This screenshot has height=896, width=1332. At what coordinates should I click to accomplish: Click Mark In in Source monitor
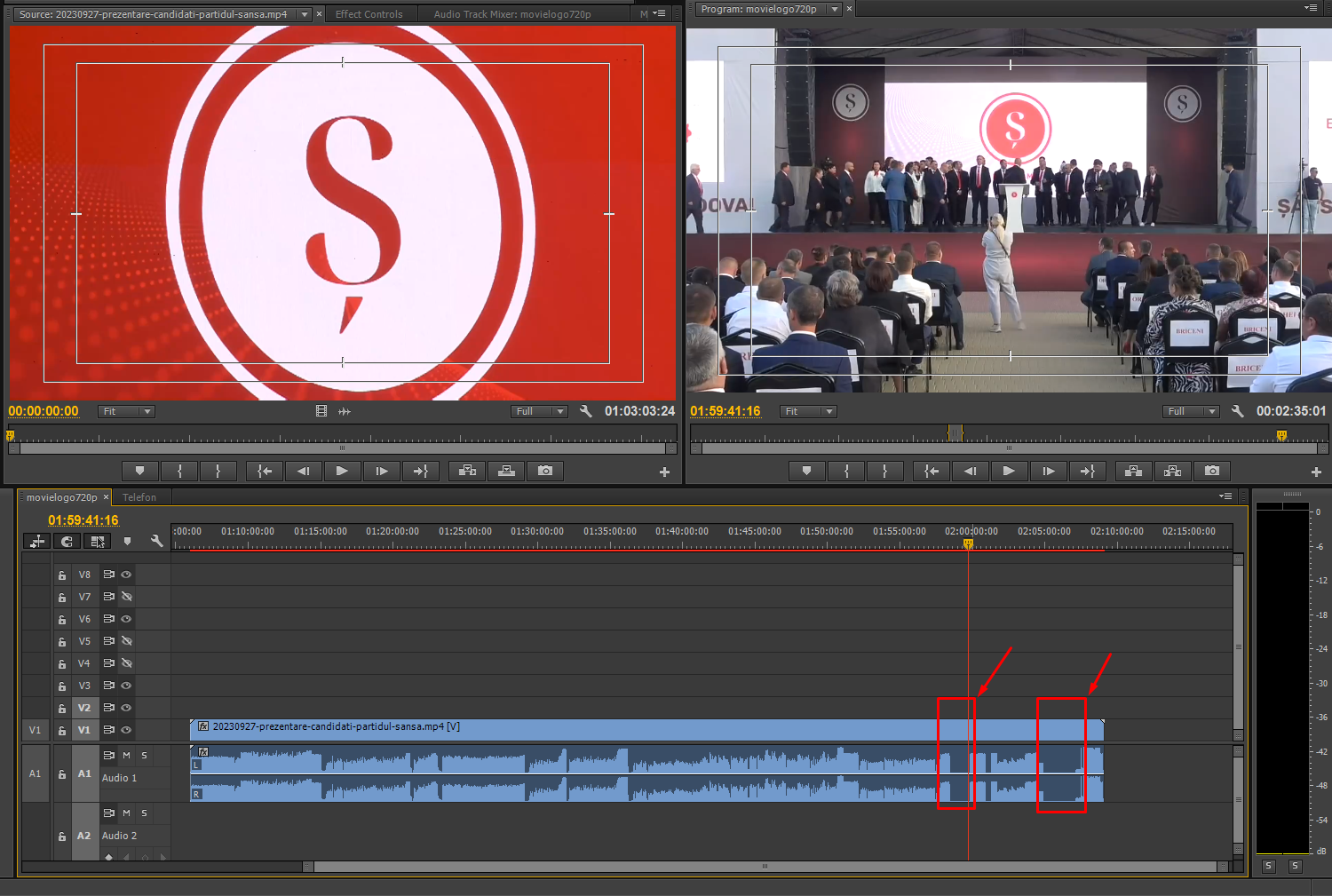click(x=179, y=471)
